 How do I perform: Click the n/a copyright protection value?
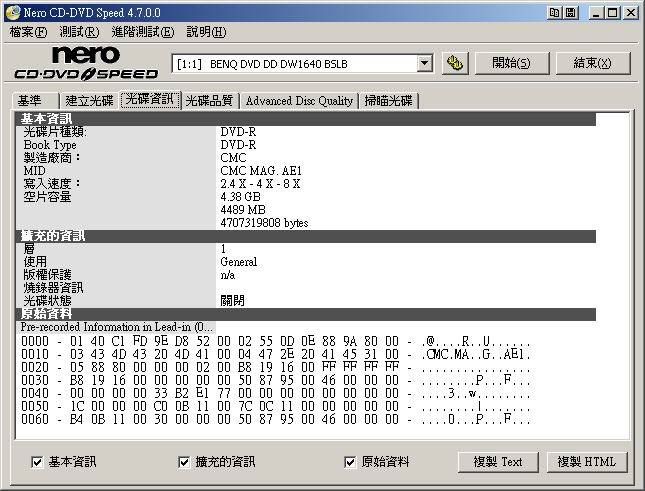pos(228,275)
